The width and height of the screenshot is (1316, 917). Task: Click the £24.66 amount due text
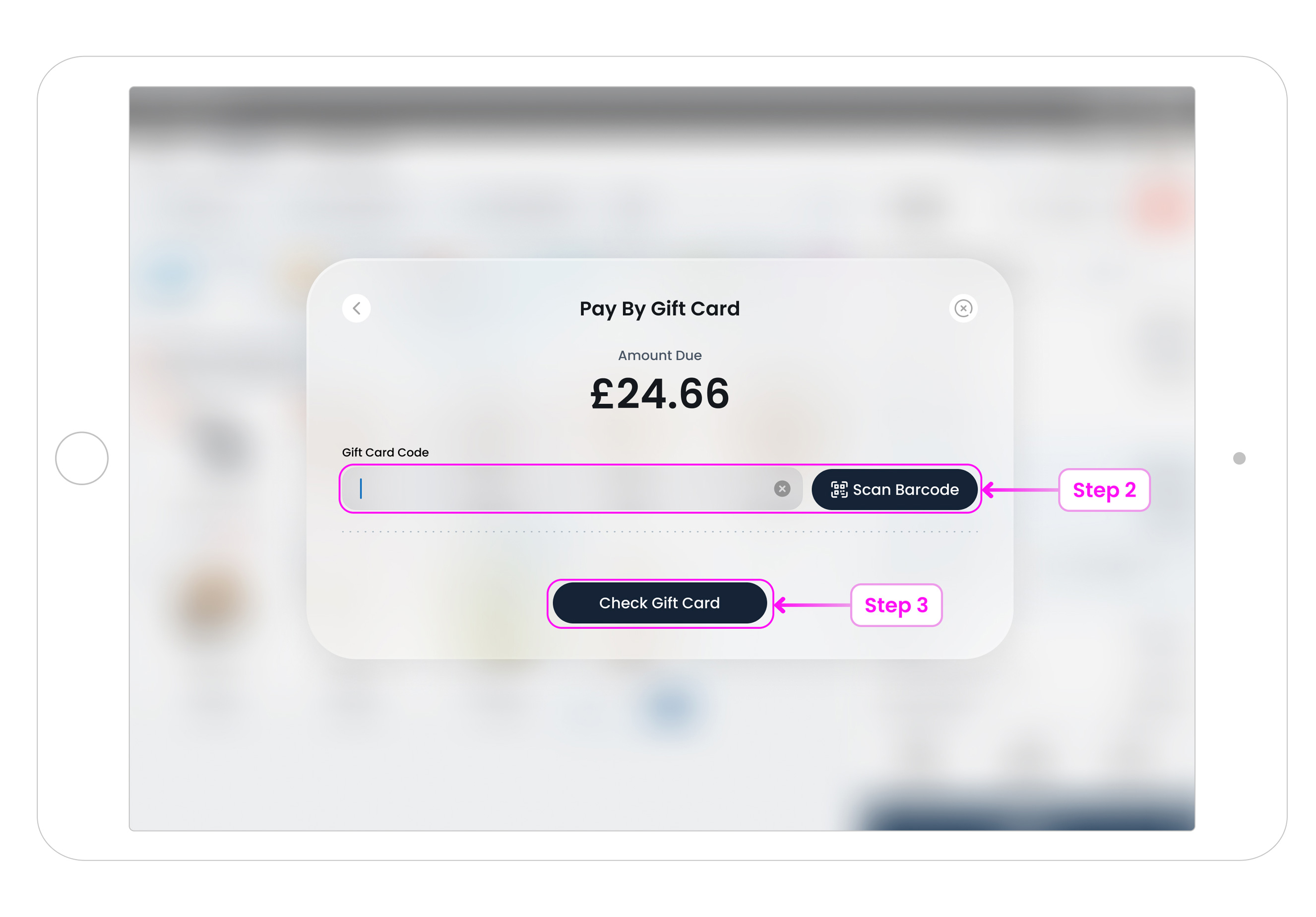tap(659, 393)
